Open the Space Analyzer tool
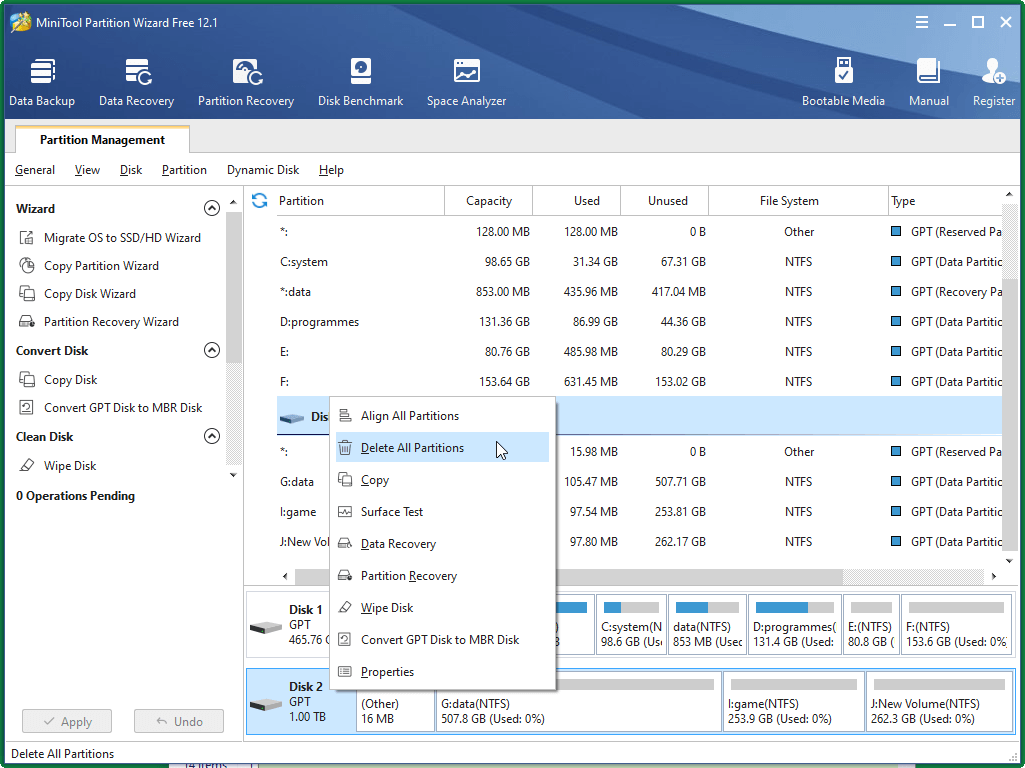 (466, 82)
